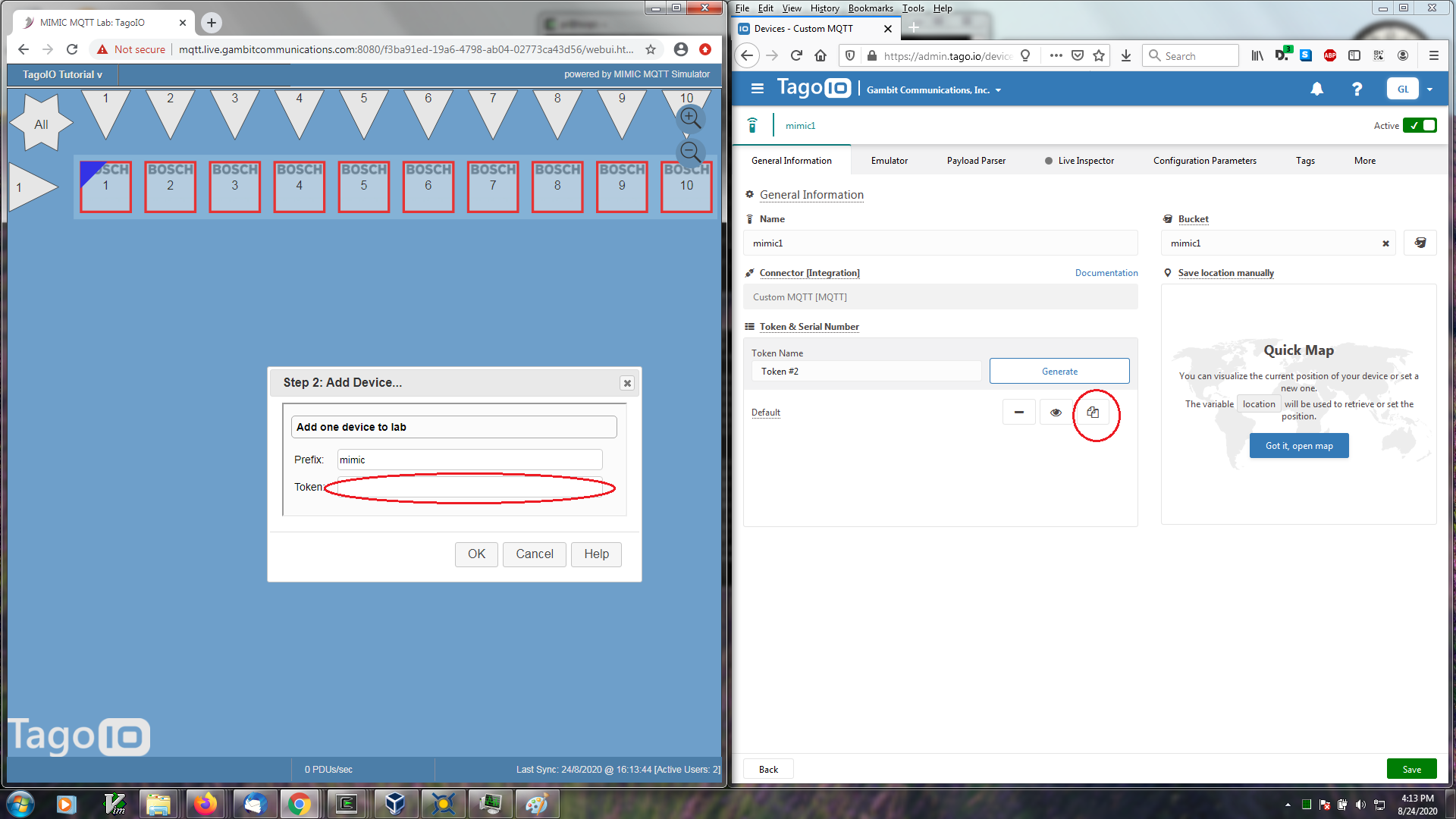Viewport: 1456px width, 819px height.
Task: Bookmark page with Chrome star icon
Action: pos(651,49)
